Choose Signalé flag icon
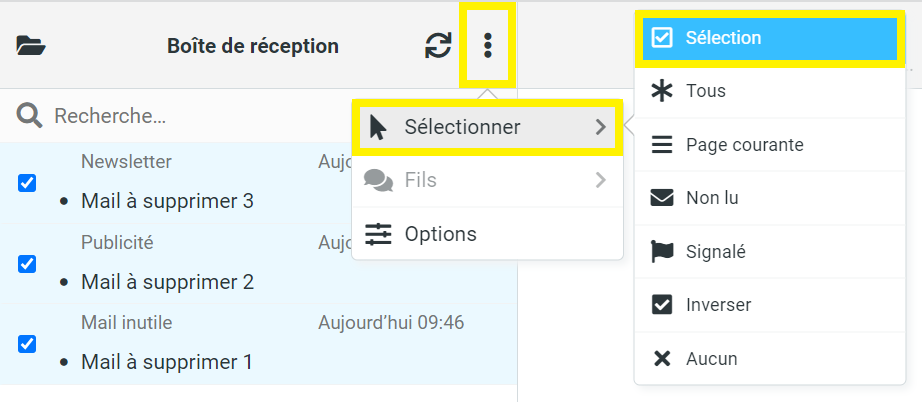The width and height of the screenshot is (922, 402). pos(662,252)
